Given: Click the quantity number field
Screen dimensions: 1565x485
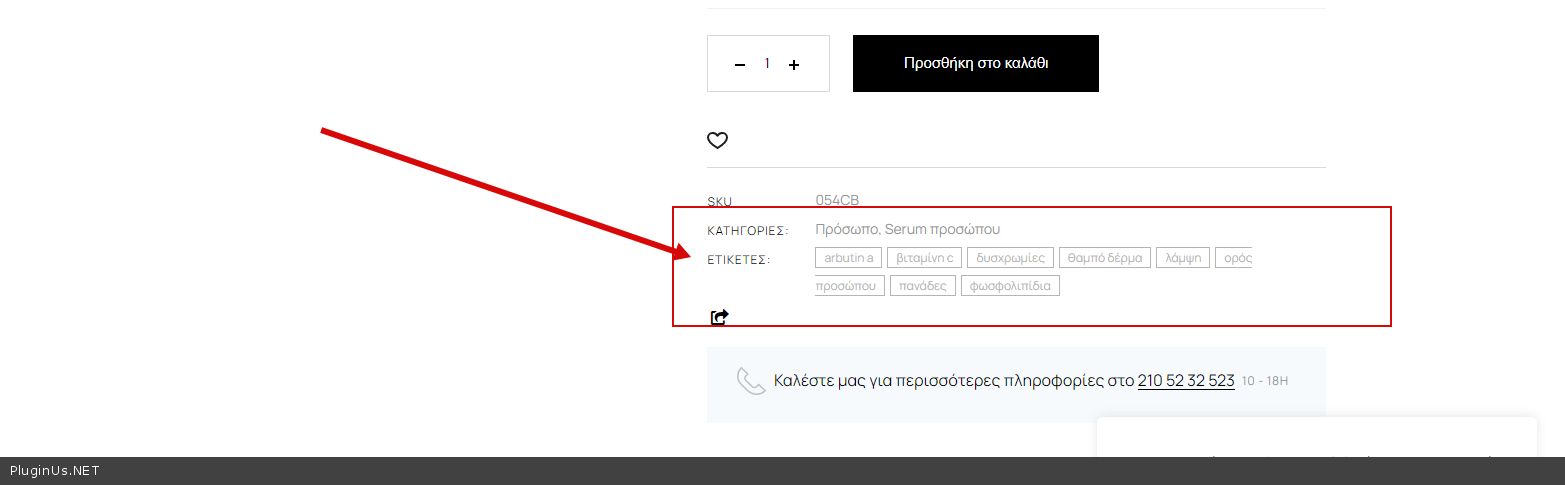Looking at the screenshot, I should [767, 64].
